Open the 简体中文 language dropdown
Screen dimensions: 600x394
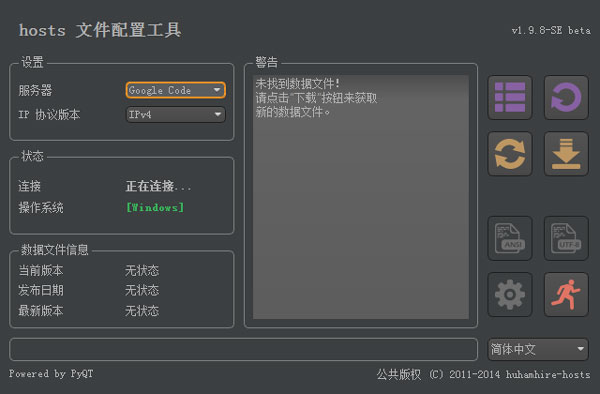coord(538,349)
